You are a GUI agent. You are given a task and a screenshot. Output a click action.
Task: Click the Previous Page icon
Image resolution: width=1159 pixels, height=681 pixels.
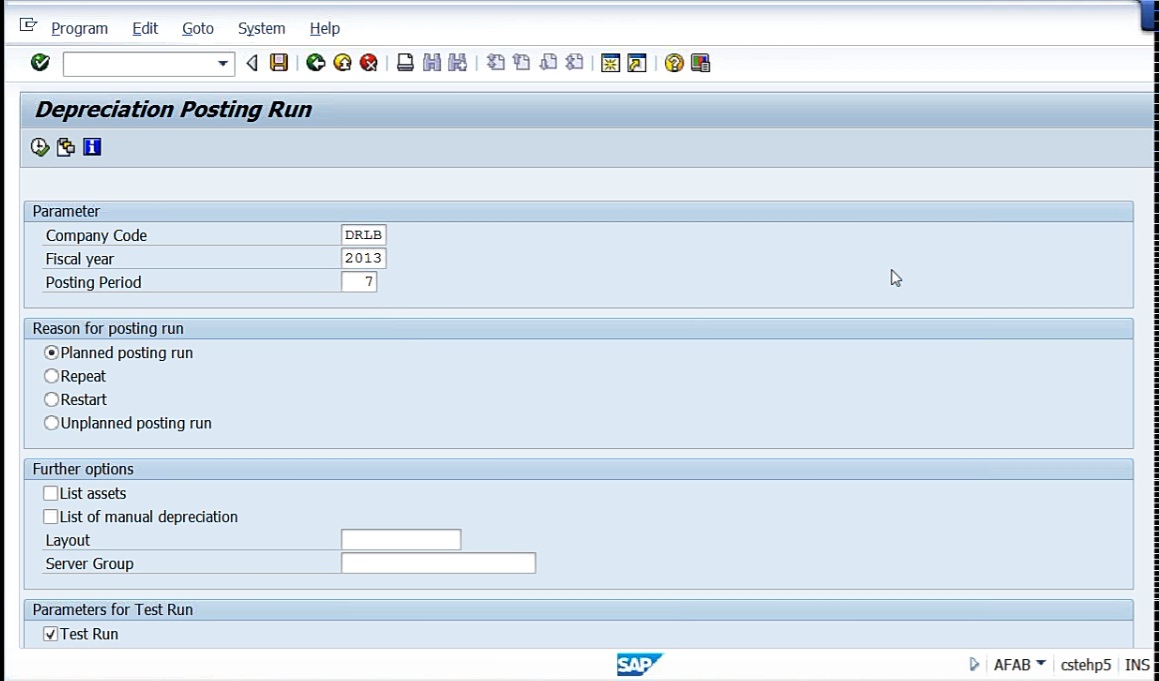click(x=522, y=63)
